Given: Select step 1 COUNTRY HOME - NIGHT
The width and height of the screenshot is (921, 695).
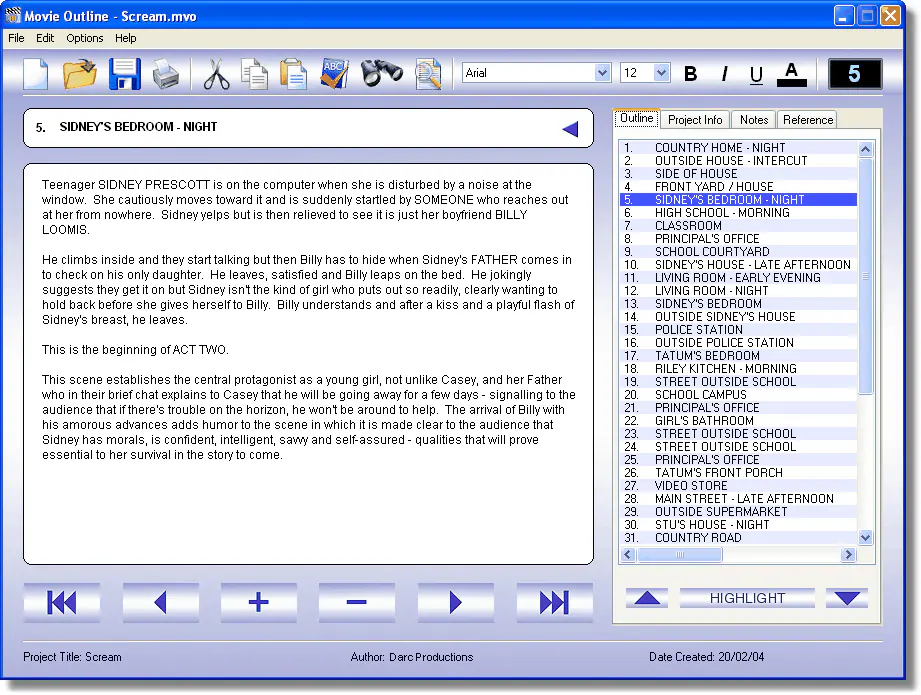Looking at the screenshot, I should [738, 148].
